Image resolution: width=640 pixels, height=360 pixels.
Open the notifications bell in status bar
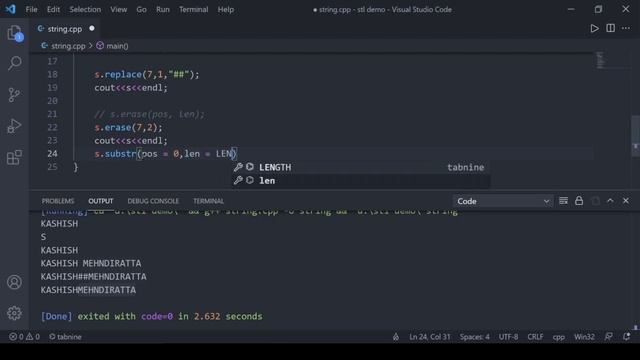pos(627,337)
